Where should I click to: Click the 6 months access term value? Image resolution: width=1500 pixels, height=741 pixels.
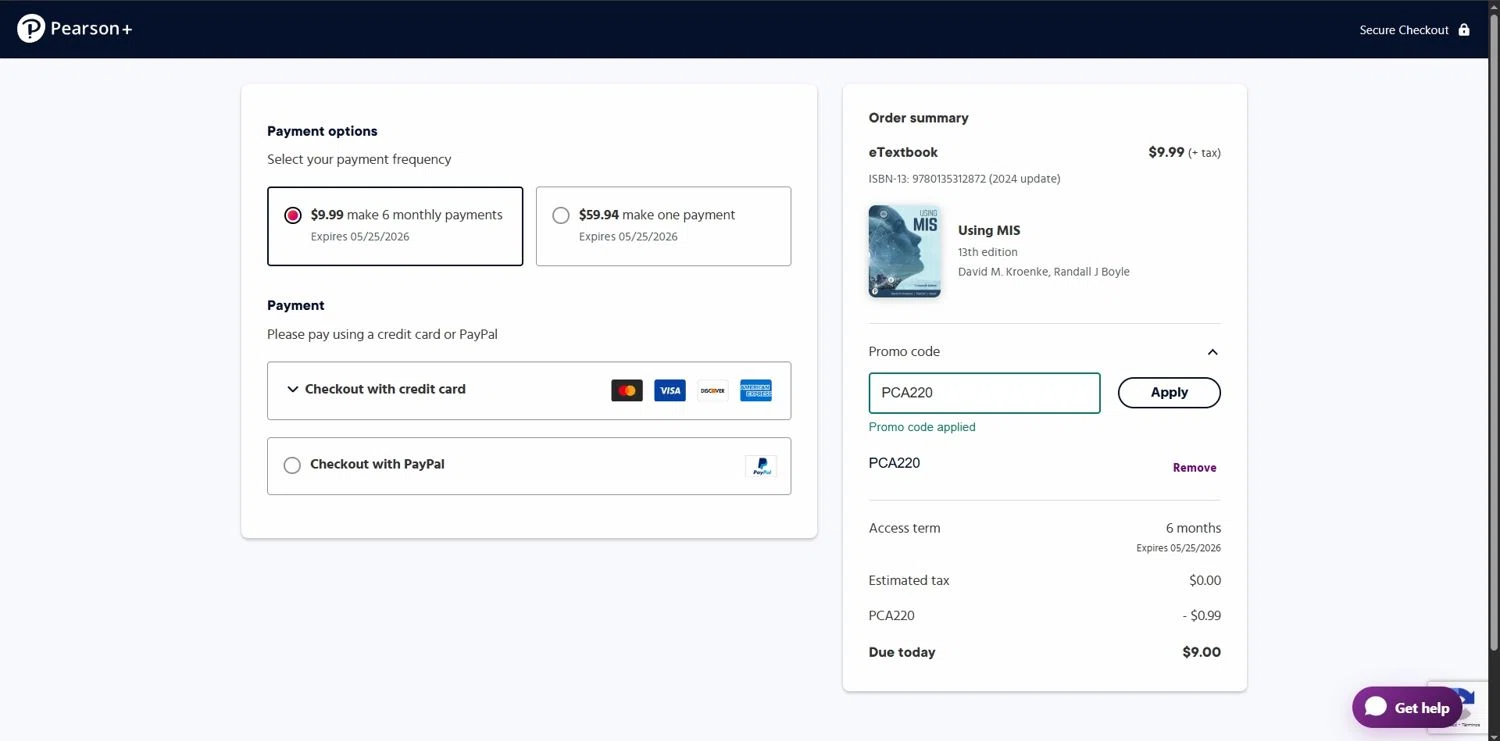point(1193,528)
